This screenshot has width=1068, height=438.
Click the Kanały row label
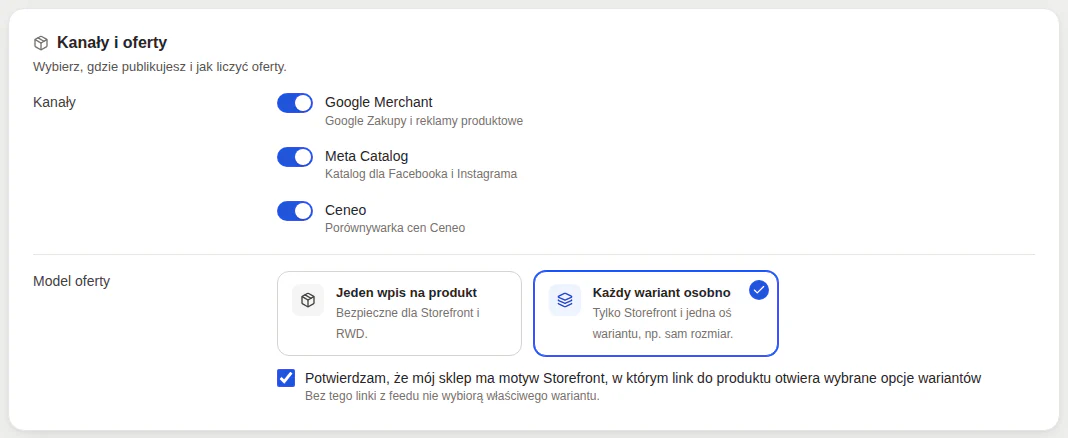[54, 102]
